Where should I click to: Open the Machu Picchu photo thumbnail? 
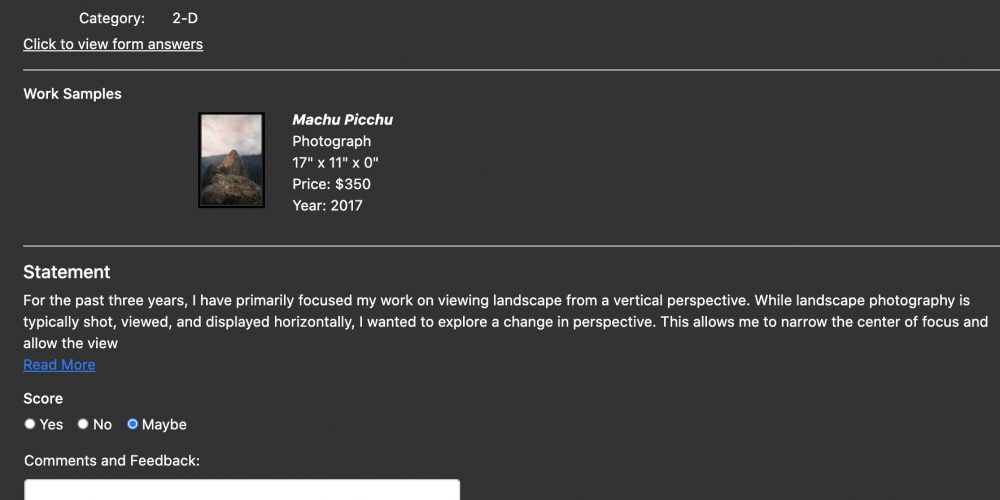(232, 160)
